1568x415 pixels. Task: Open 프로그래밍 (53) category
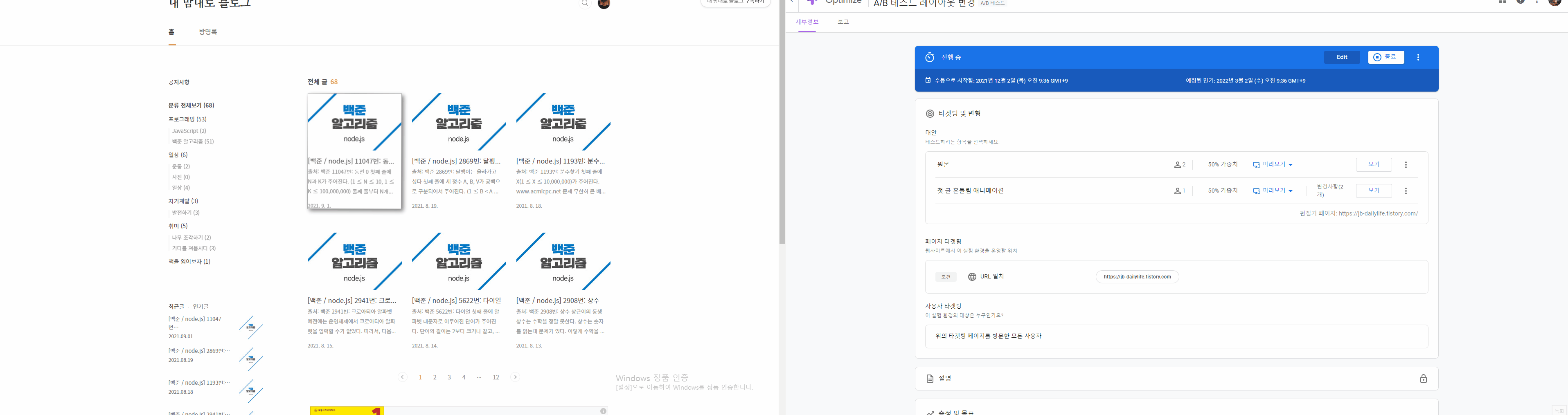pyautogui.click(x=187, y=119)
